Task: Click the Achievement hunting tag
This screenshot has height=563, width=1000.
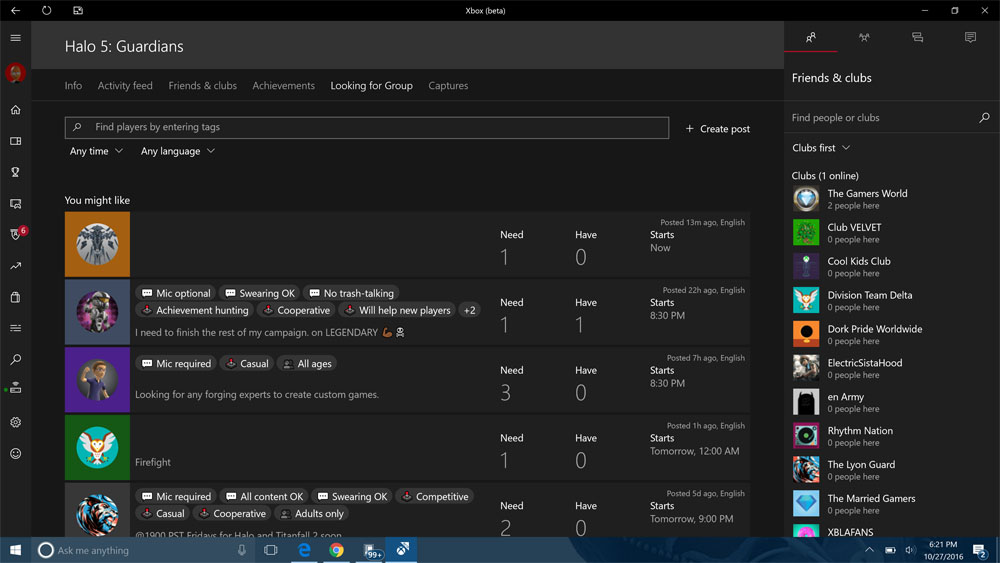Action: [x=195, y=311]
